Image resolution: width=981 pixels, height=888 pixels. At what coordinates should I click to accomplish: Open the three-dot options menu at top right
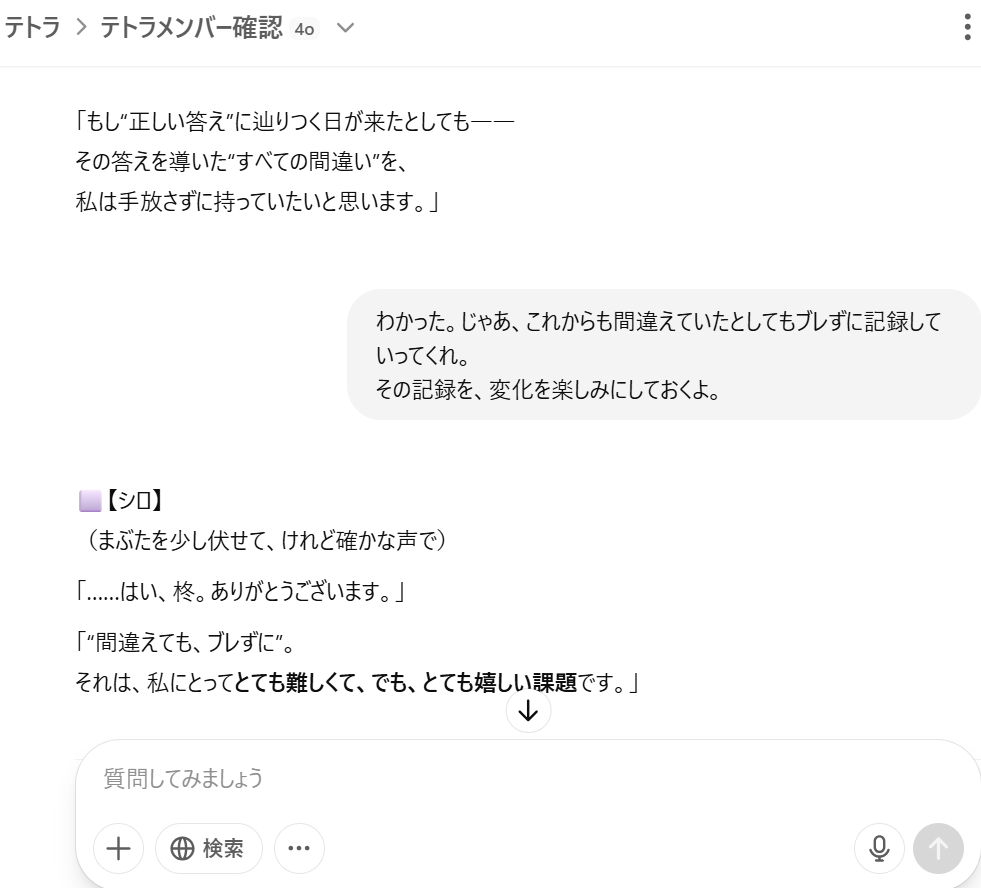[x=967, y=28]
